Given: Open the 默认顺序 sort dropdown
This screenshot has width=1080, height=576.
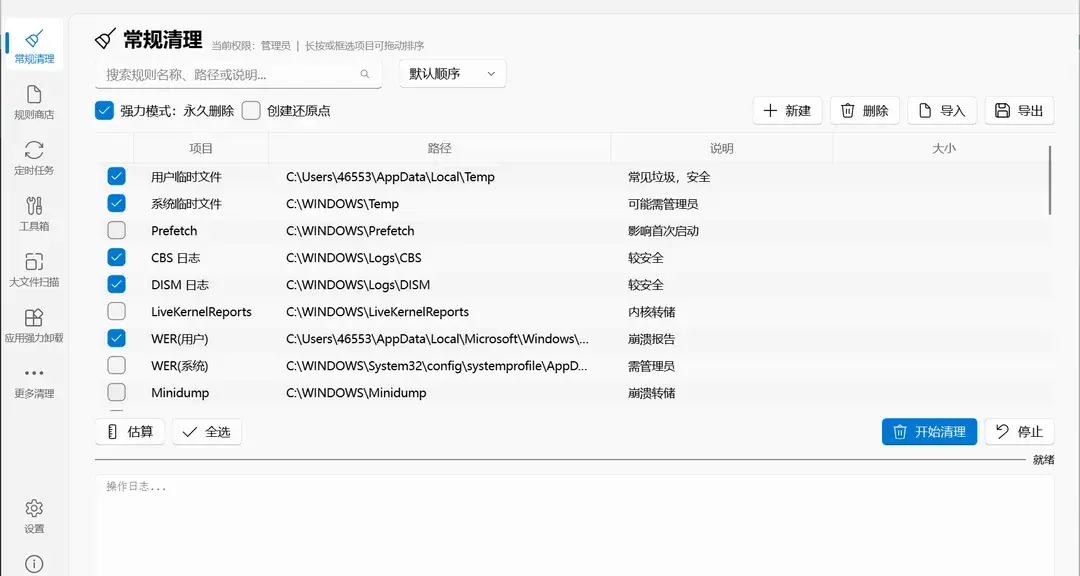Looking at the screenshot, I should (x=453, y=74).
